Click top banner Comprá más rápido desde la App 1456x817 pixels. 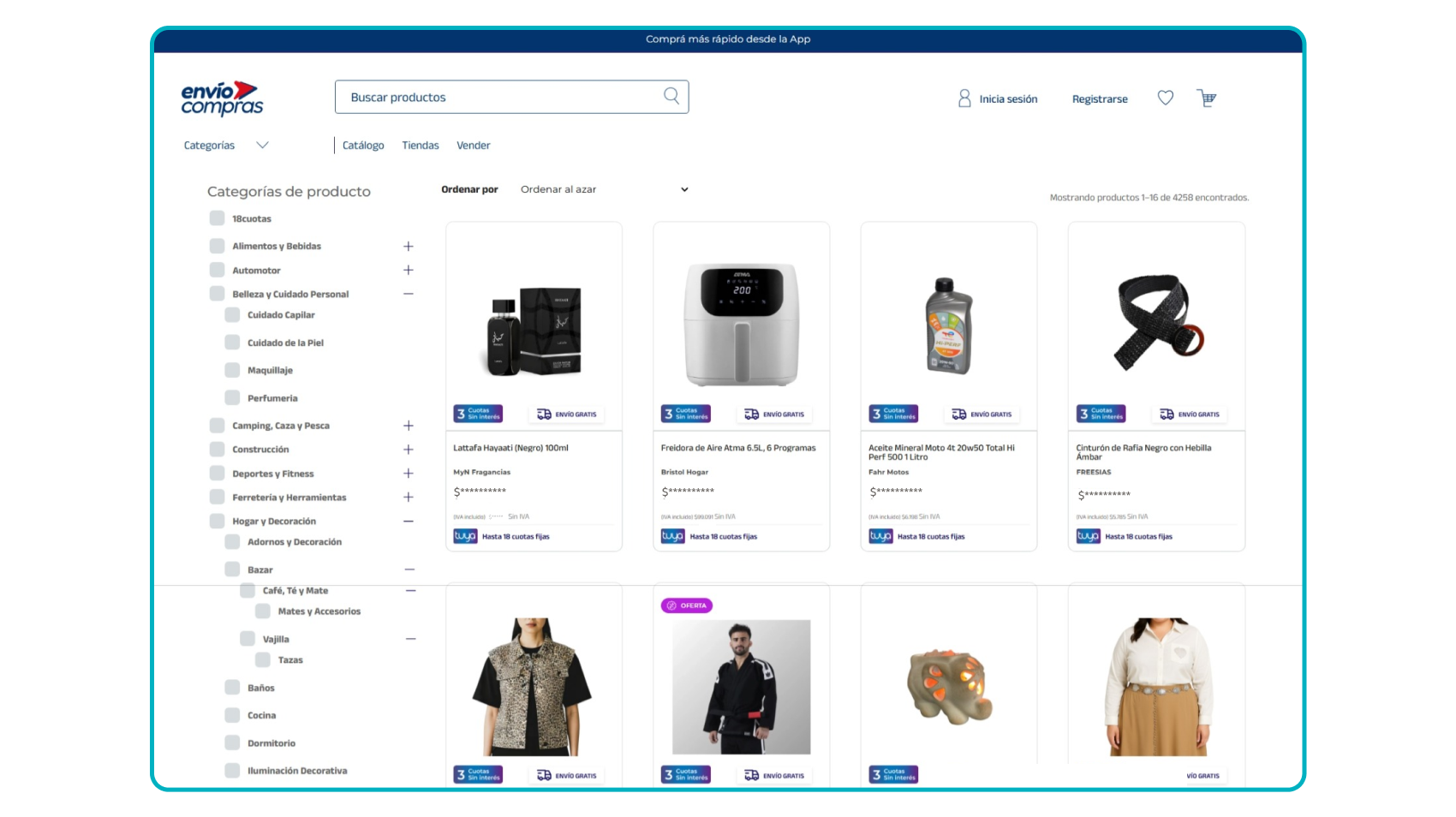coord(728,39)
